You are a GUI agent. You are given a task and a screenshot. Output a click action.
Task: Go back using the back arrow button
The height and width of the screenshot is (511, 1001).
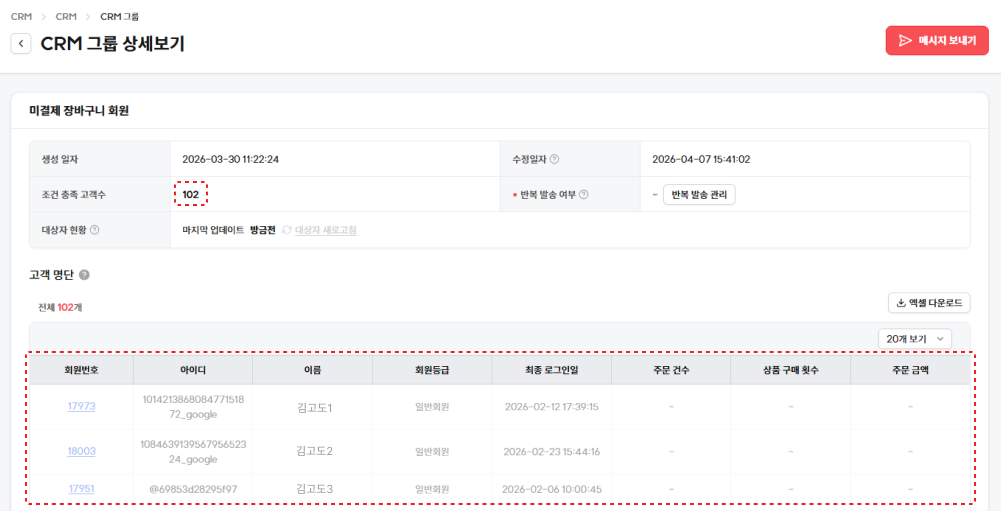pyautogui.click(x=21, y=43)
